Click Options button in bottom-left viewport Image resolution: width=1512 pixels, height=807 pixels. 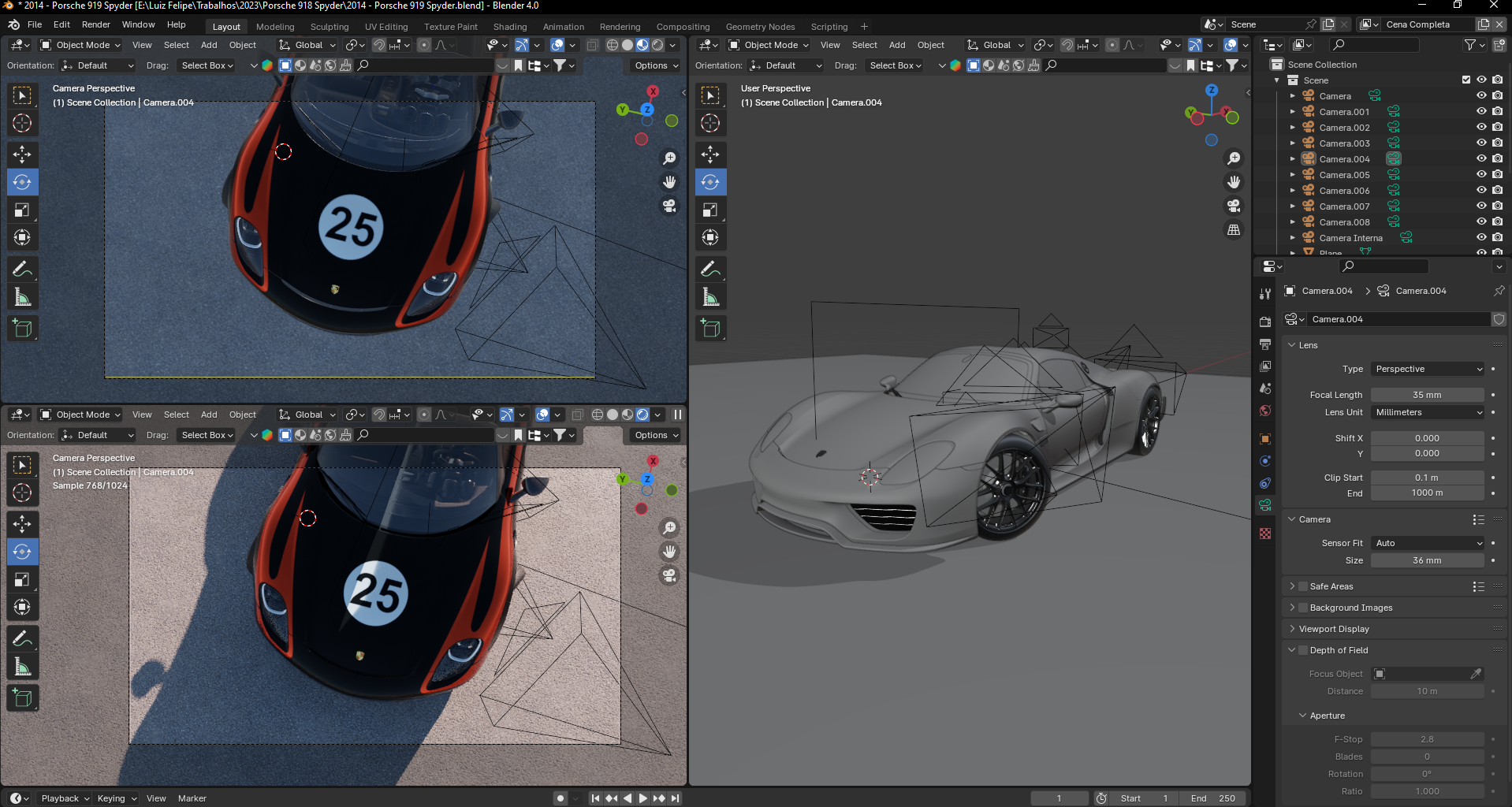(656, 435)
